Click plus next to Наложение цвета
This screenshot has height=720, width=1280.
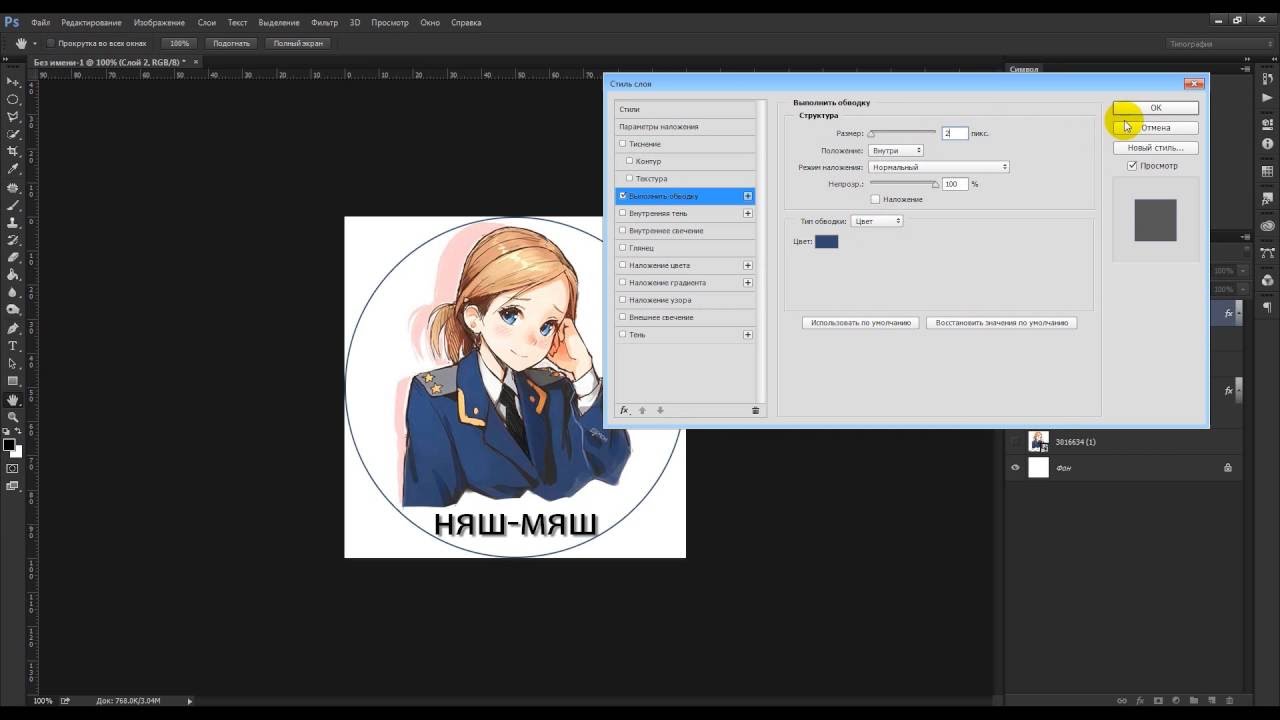tap(747, 265)
